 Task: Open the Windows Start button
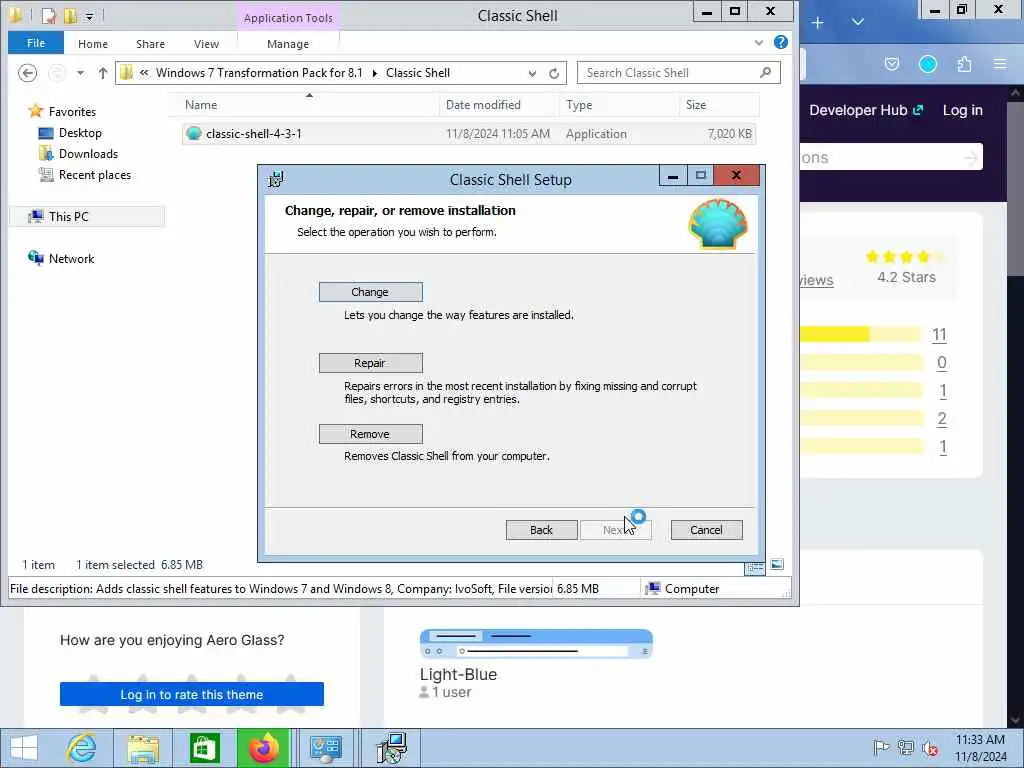point(24,748)
